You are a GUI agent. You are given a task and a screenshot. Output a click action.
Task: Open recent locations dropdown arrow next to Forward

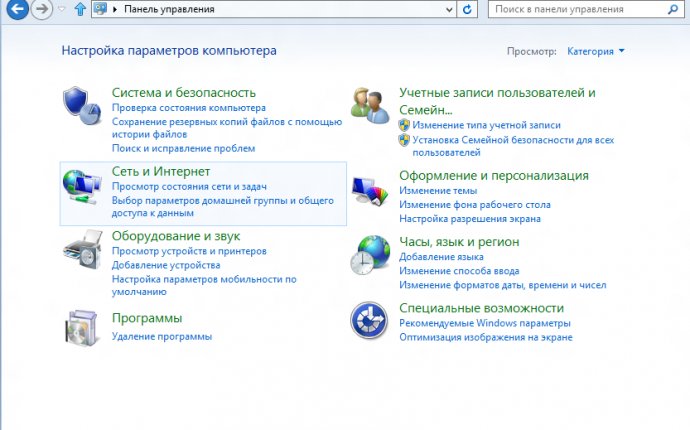pyautogui.click(x=61, y=9)
